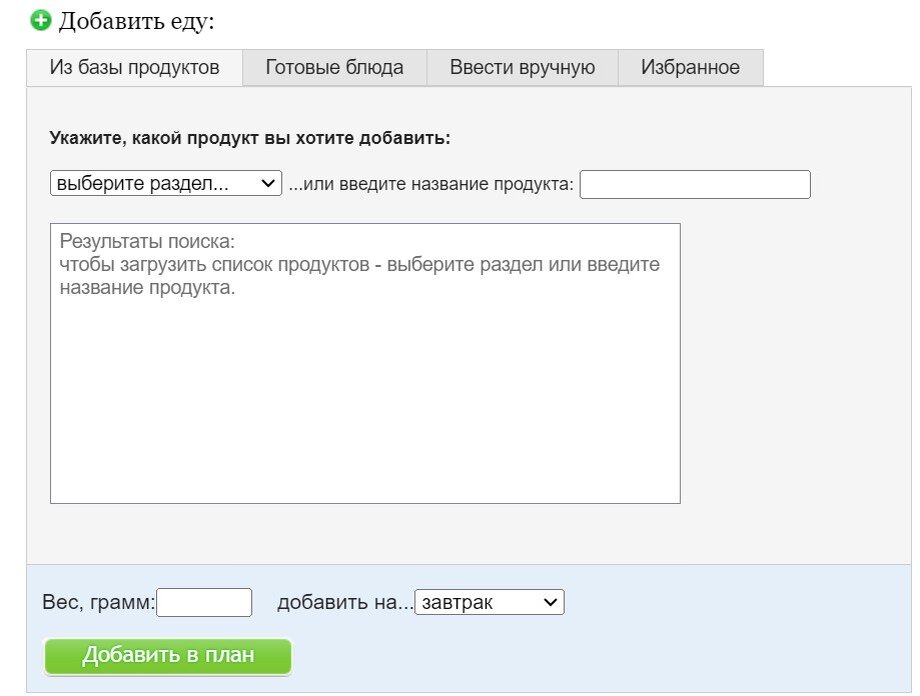Screen dimensions: 920x696
Task: Select the "Ввести вручную" tab
Action: [522, 68]
